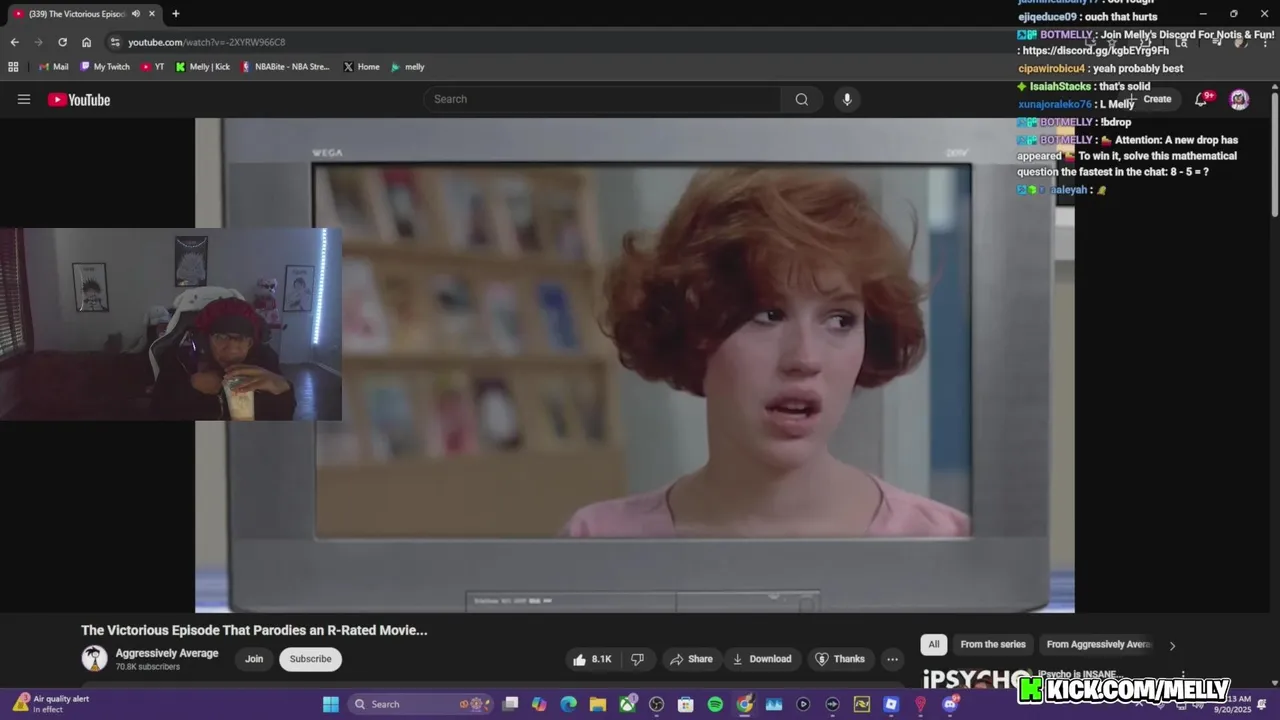Open Microsoft Edge from taskbar
This screenshot has width=1280, height=720.
pyautogui.click(x=568, y=704)
